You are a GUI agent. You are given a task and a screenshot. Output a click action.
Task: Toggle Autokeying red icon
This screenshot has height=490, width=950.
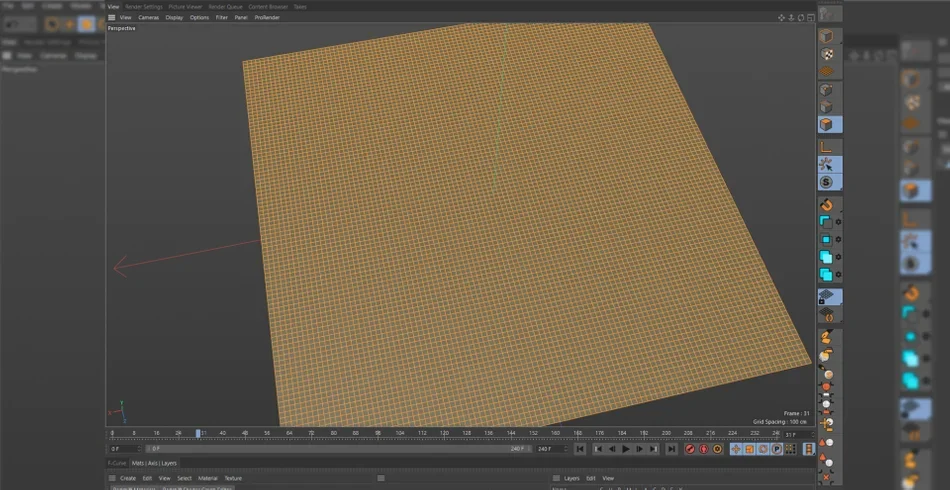click(x=703, y=449)
